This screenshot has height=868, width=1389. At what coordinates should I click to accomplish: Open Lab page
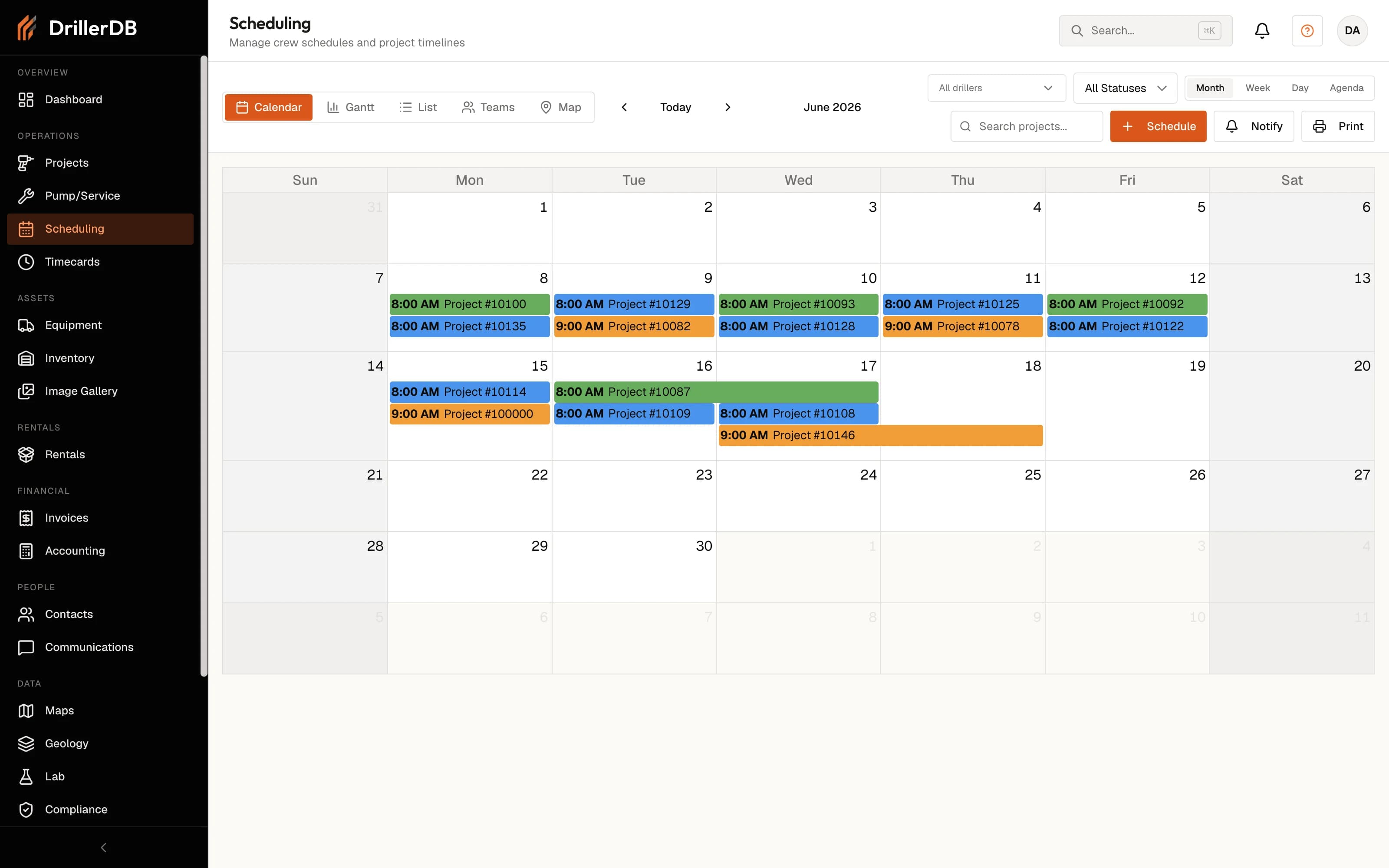click(x=100, y=776)
